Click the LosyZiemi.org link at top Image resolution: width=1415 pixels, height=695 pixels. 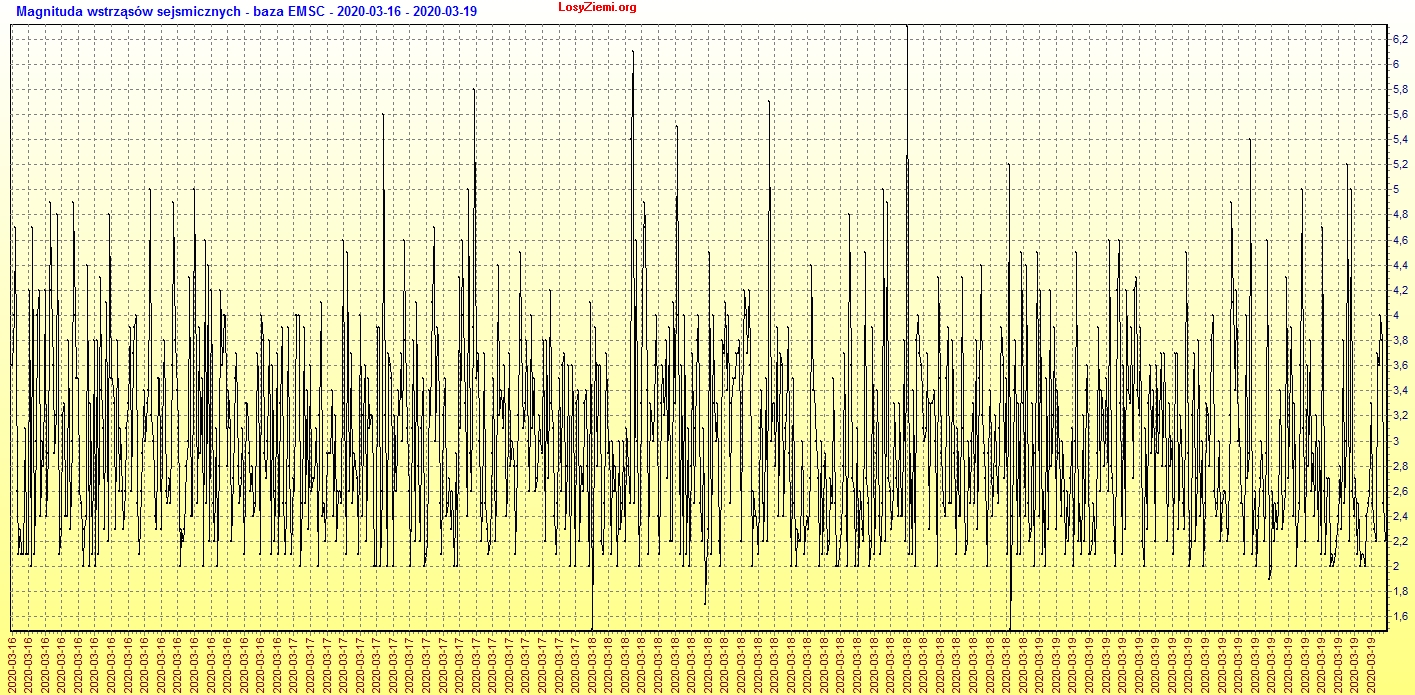pos(597,8)
